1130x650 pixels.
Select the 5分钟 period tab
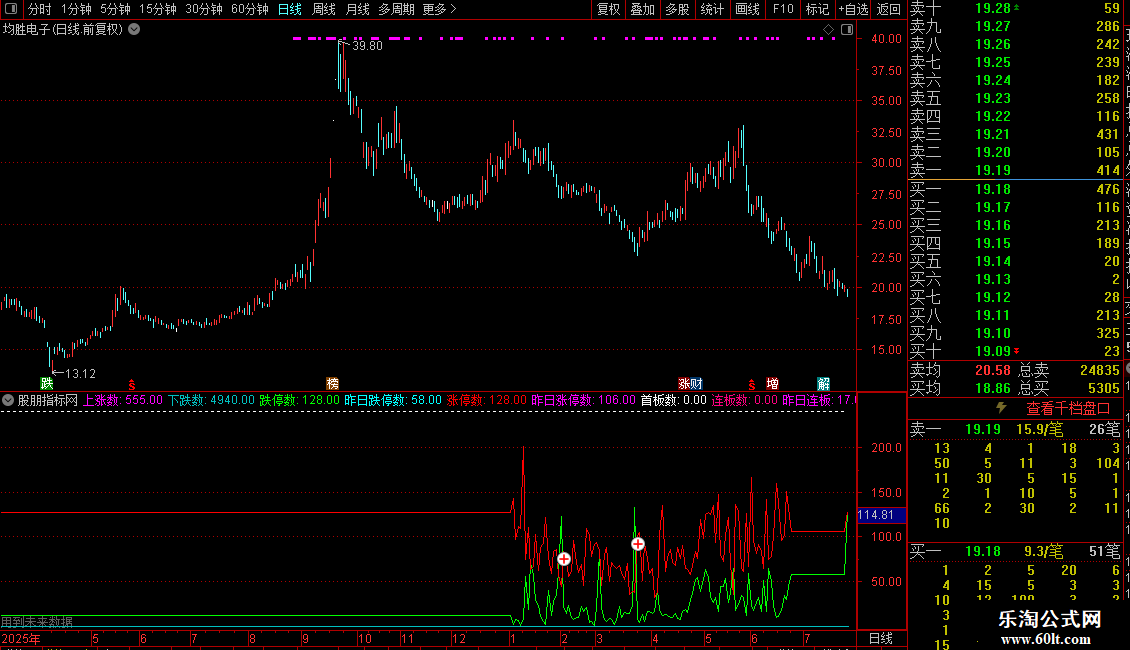[115, 9]
